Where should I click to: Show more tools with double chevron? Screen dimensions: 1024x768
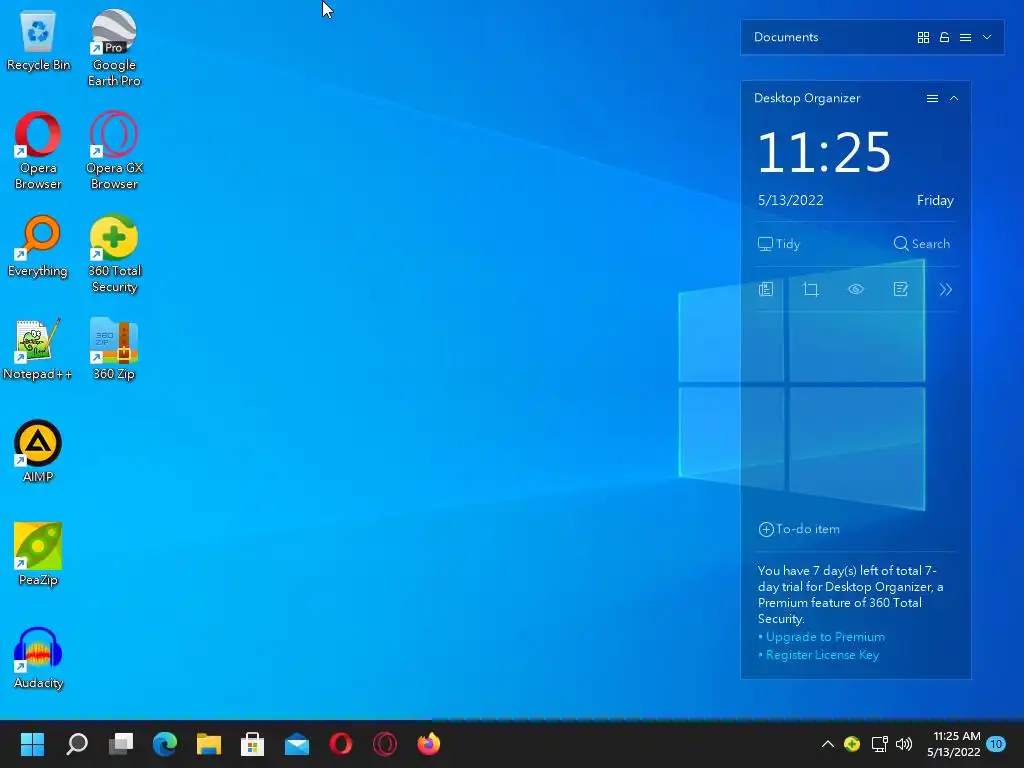(946, 289)
